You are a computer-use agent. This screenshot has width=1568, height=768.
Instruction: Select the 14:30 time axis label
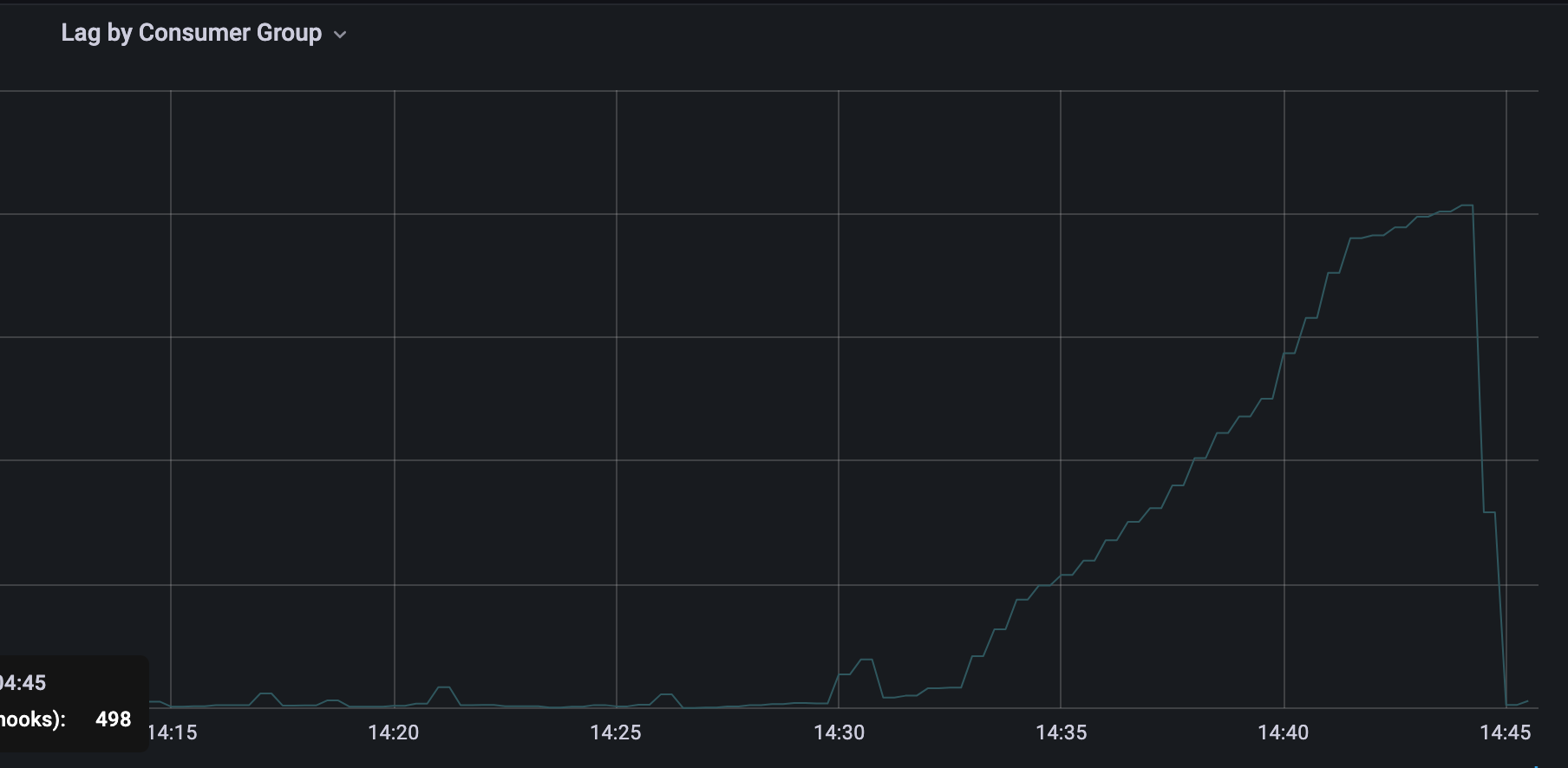click(x=839, y=732)
